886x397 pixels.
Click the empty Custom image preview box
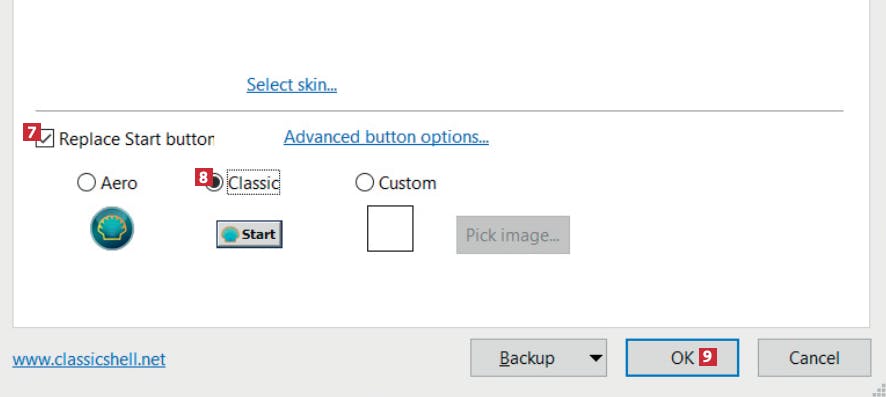click(x=390, y=228)
